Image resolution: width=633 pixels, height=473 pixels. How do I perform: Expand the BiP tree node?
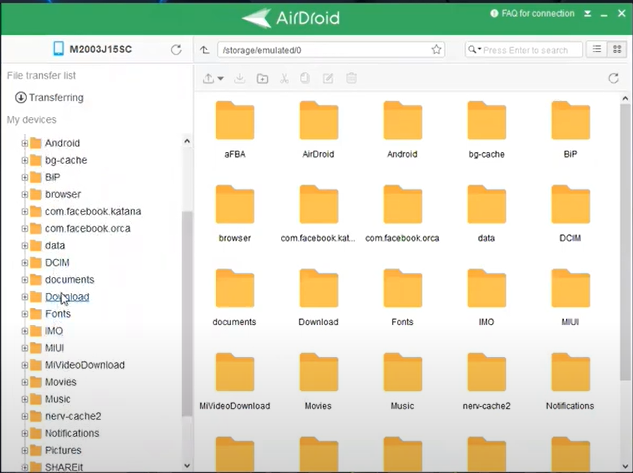pos(25,177)
